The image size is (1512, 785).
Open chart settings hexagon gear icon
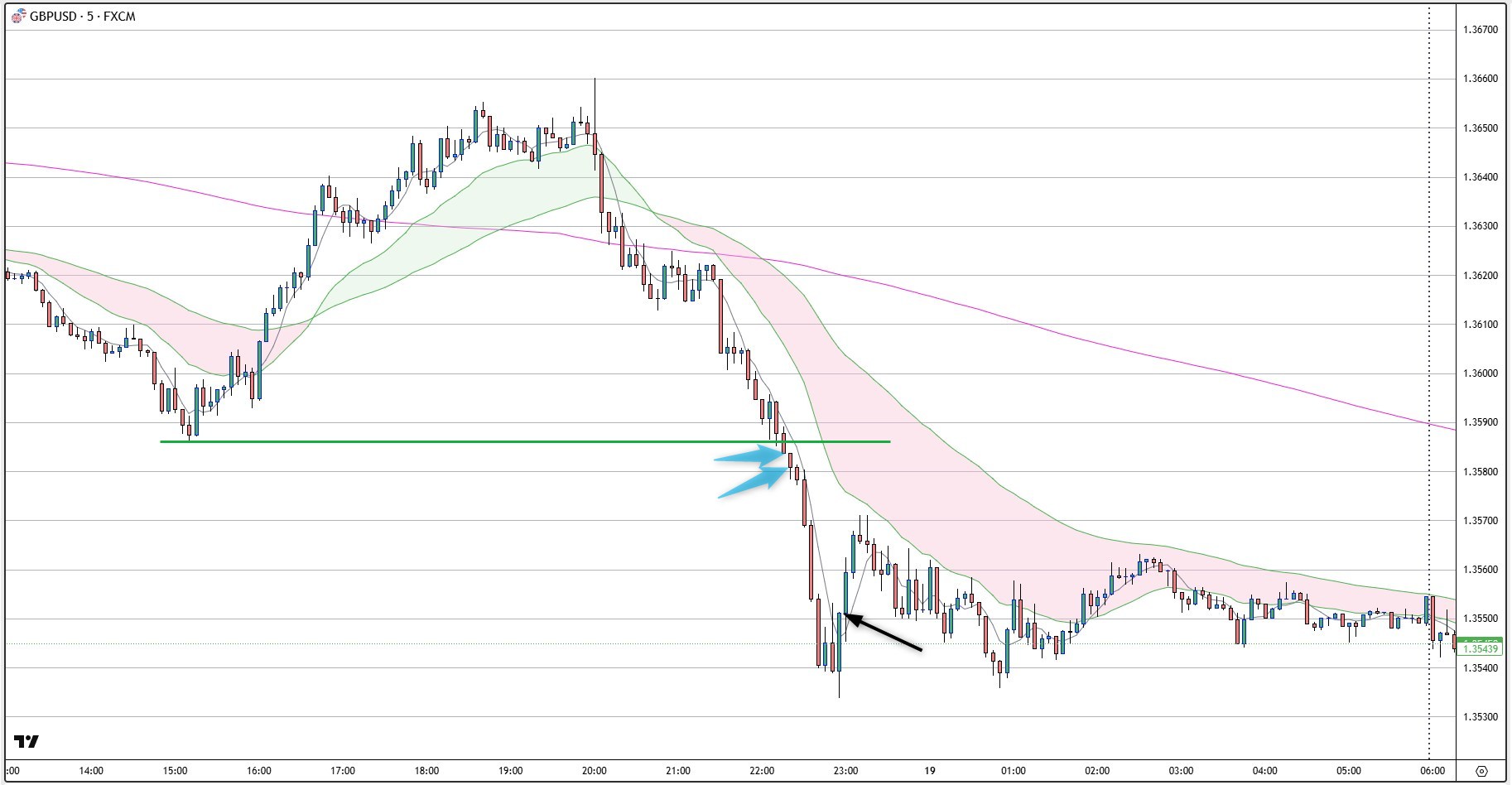[x=1481, y=771]
